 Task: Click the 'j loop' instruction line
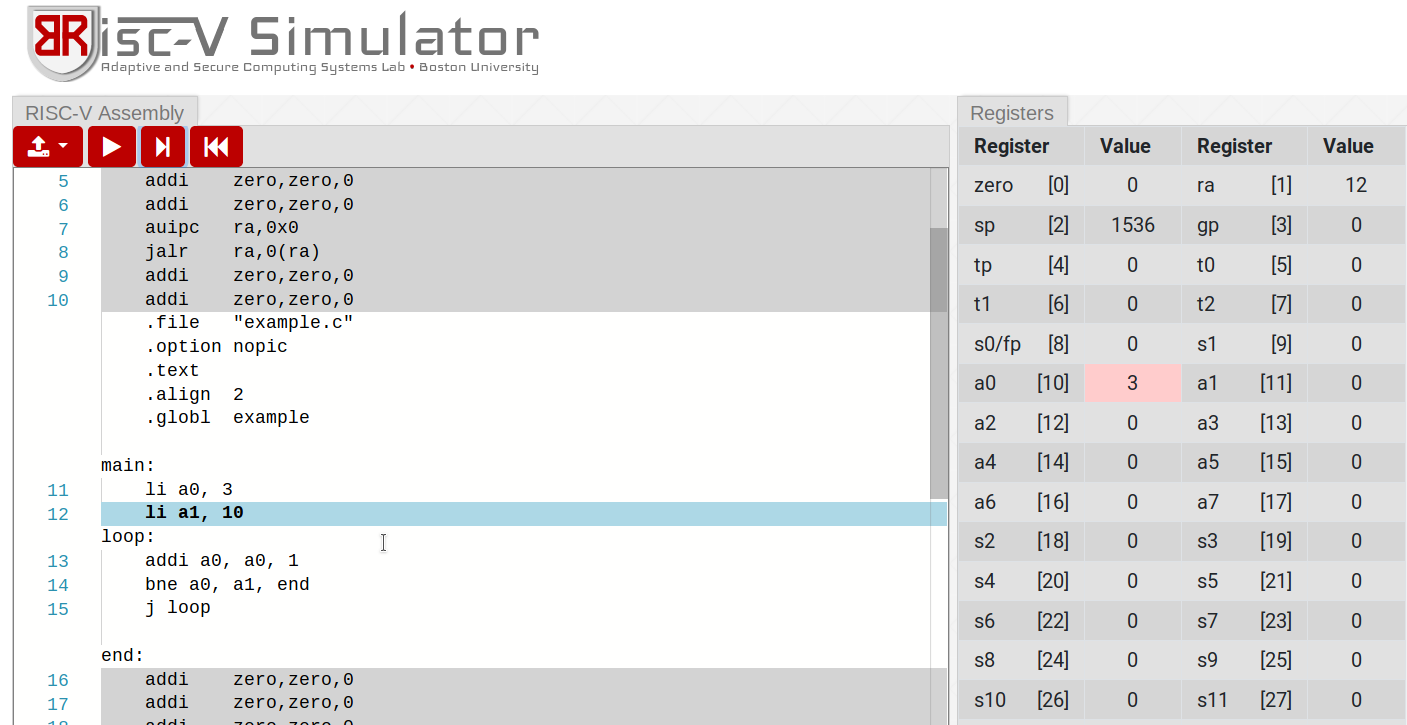pos(178,608)
